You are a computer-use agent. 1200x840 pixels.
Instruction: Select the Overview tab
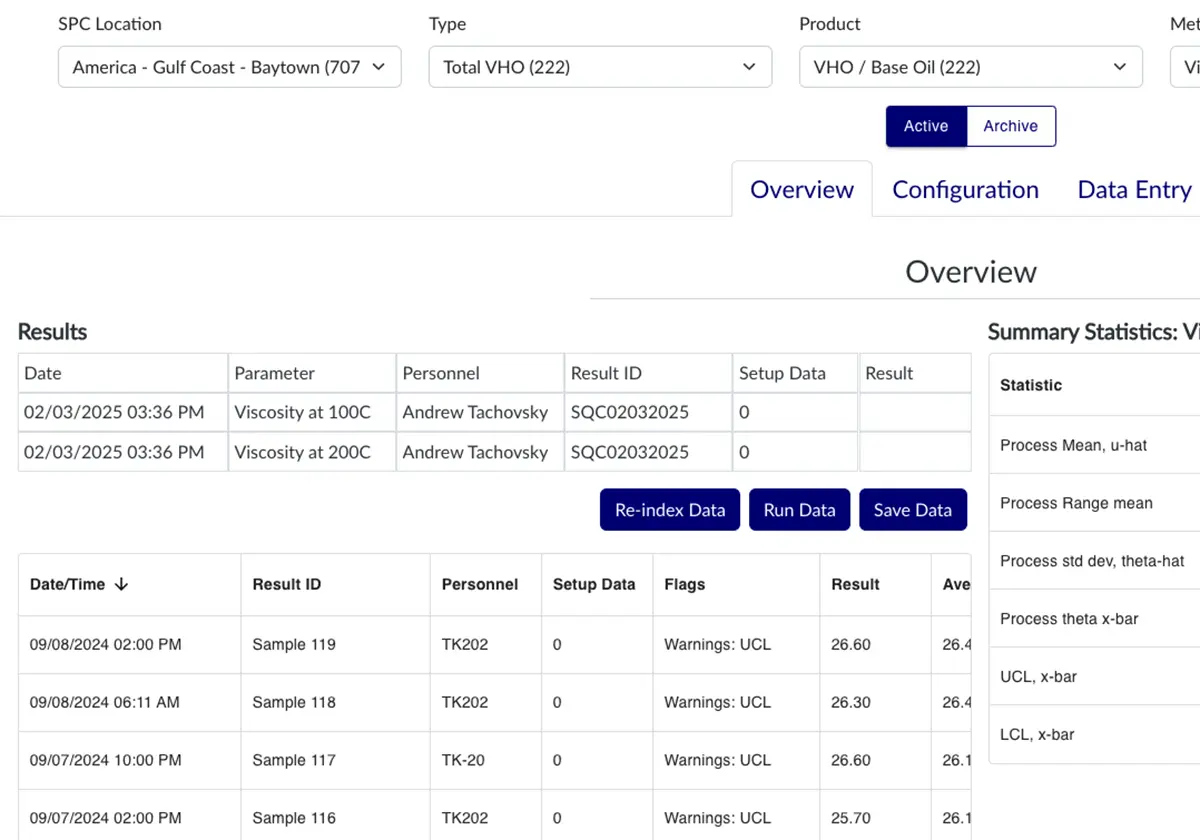(x=802, y=190)
